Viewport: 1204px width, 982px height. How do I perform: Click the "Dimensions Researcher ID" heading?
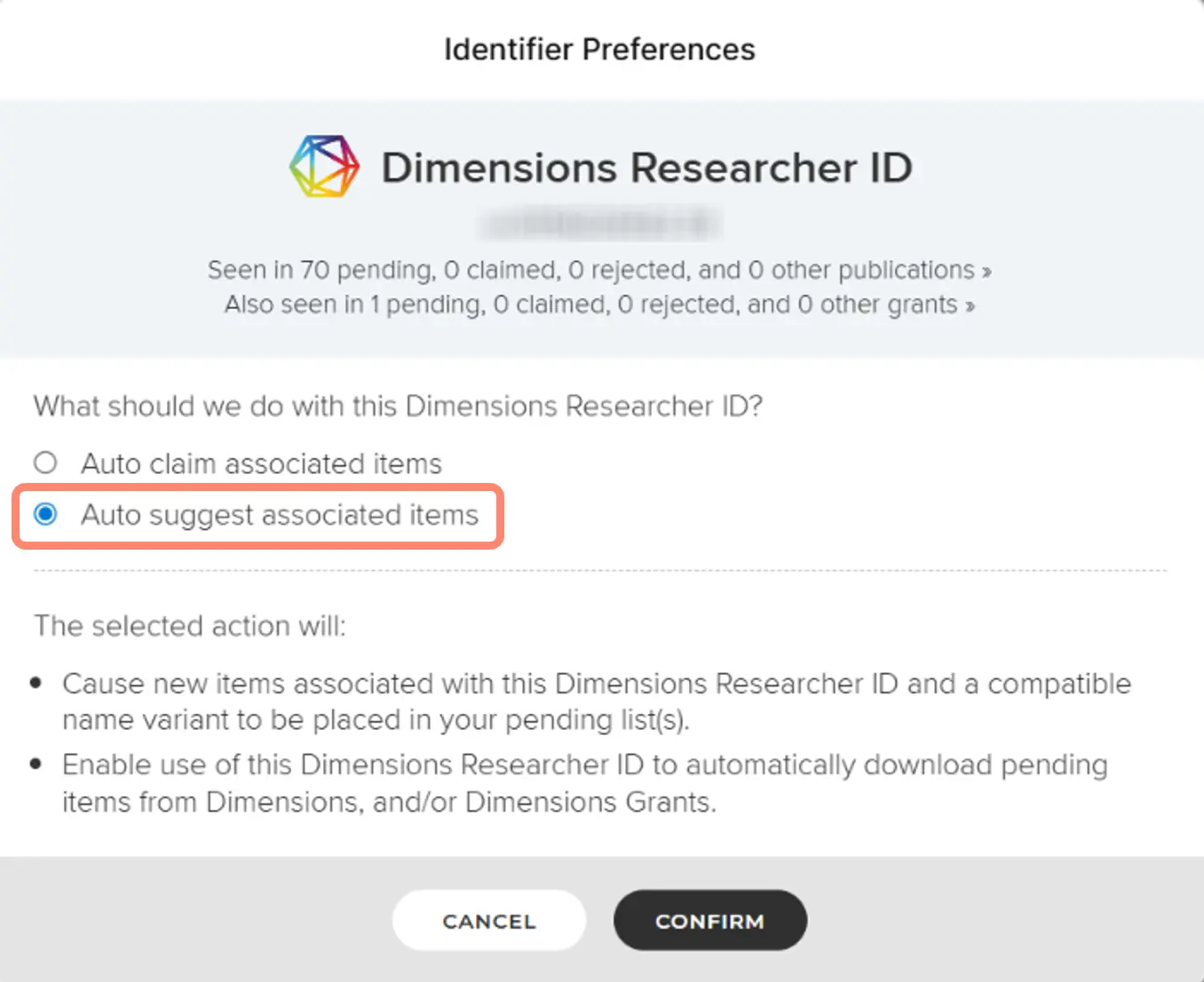[646, 168]
